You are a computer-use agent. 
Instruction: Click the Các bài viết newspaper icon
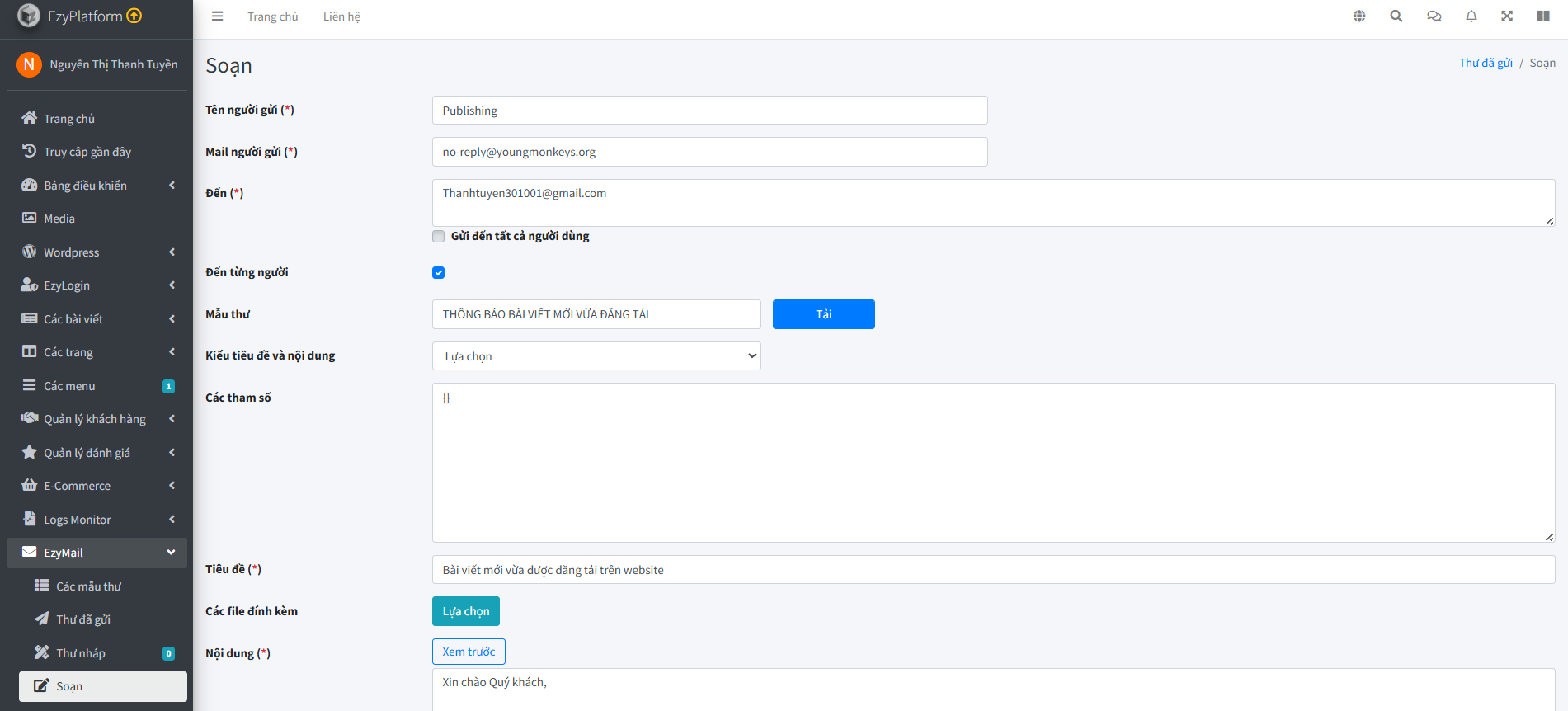click(29, 318)
